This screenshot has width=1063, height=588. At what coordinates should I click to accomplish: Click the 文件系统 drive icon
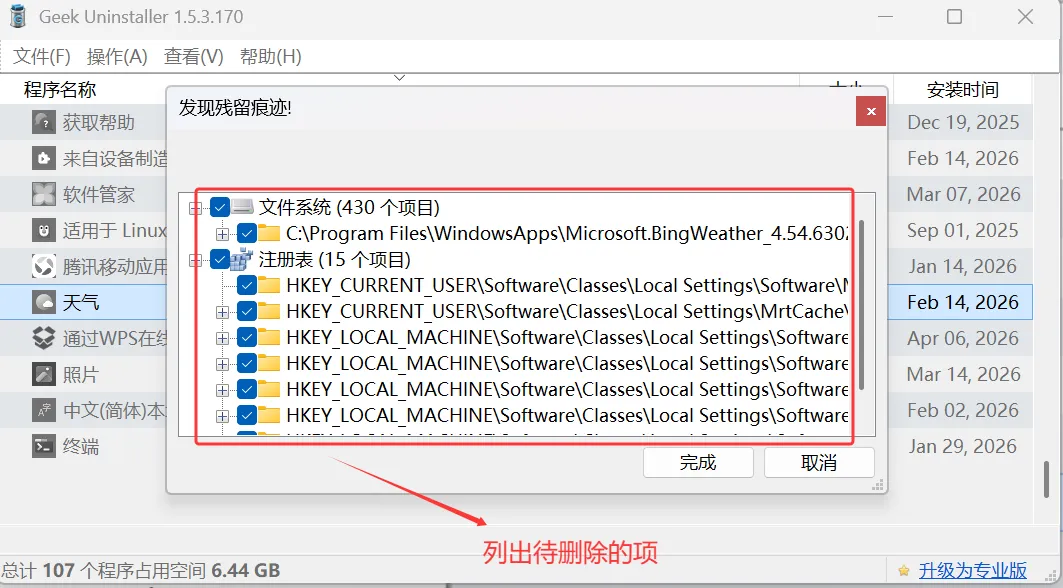point(242,207)
